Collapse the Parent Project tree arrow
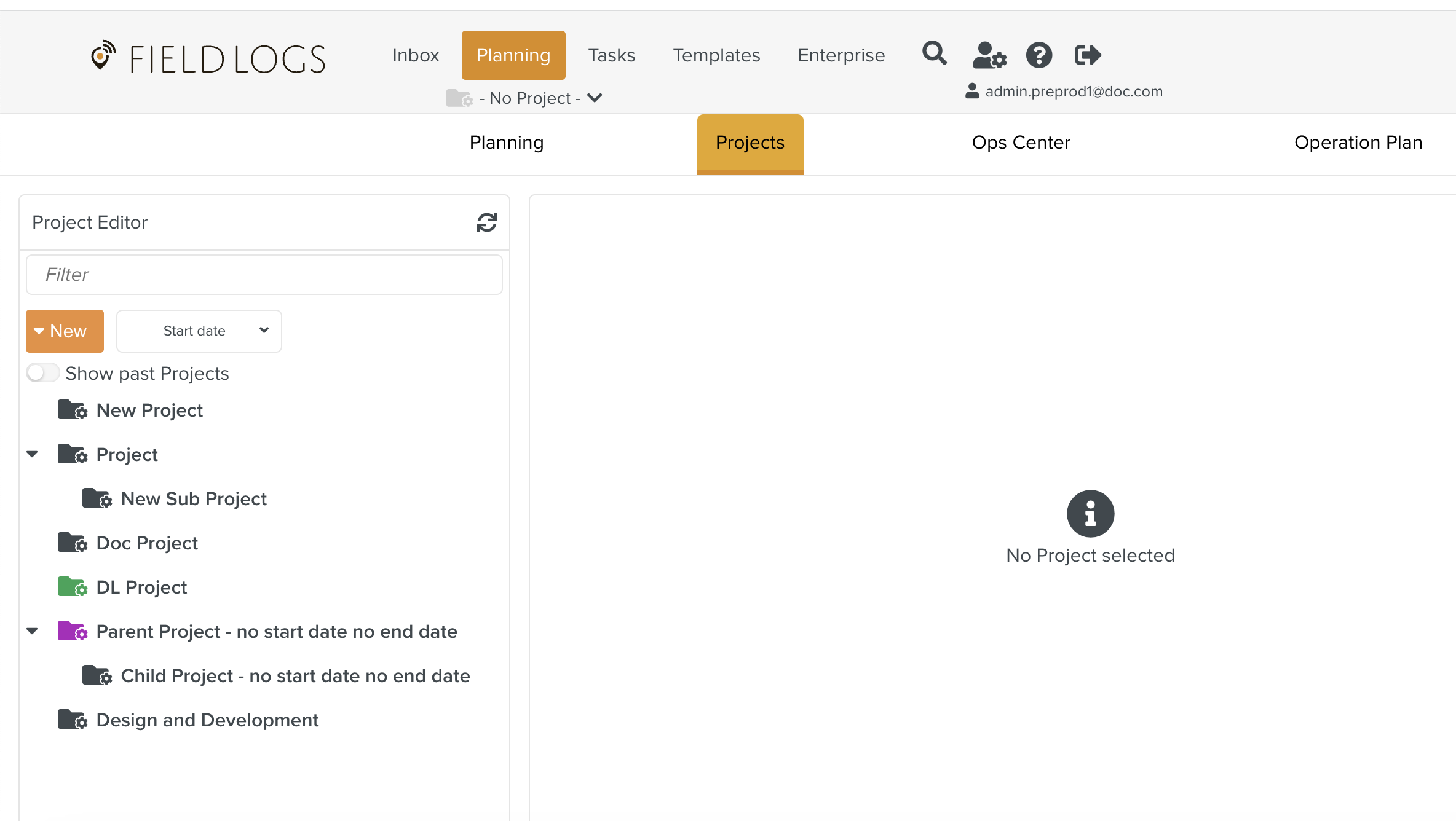Screen dimensions: 1456x821 33,631
